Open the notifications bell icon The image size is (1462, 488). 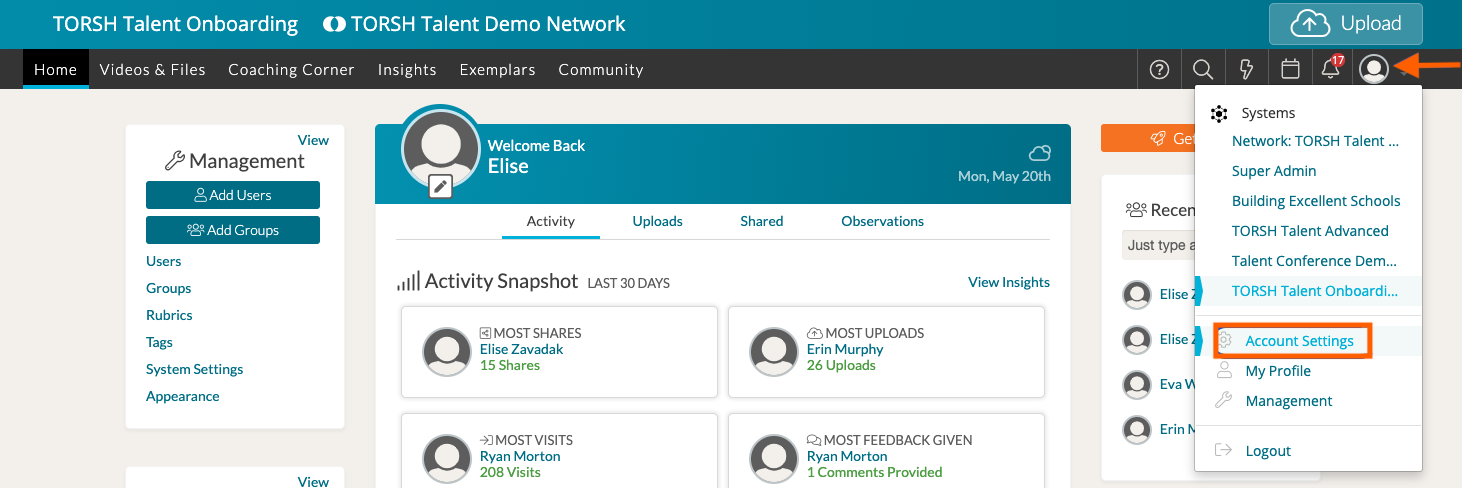(x=1331, y=69)
